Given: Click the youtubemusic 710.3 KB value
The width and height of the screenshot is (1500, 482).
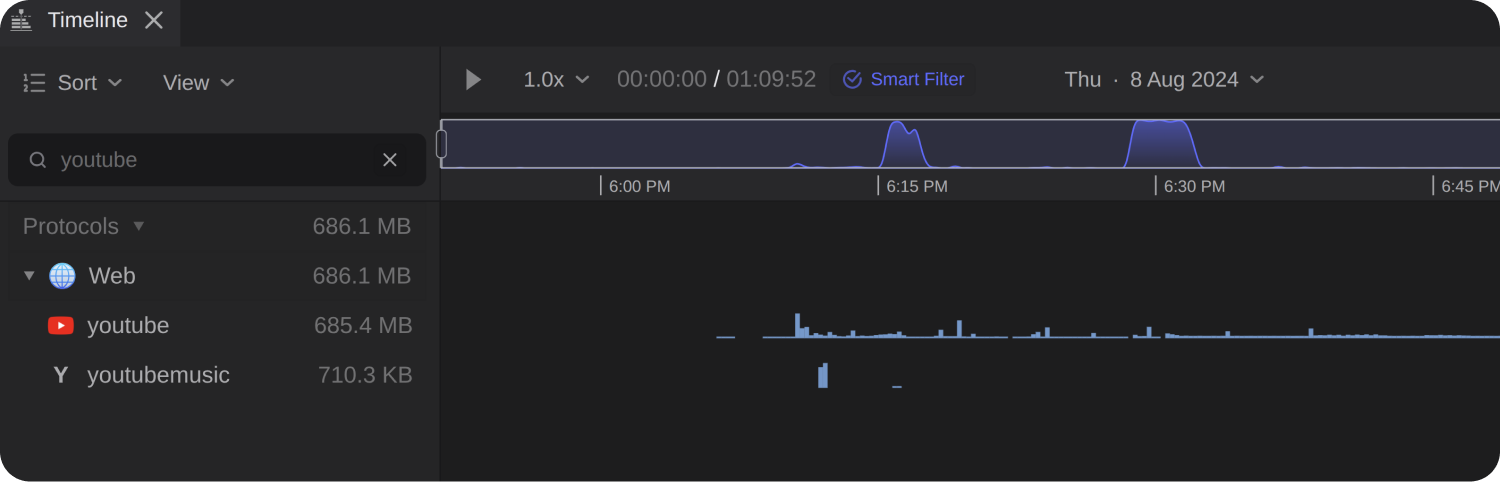Looking at the screenshot, I should [x=365, y=376].
